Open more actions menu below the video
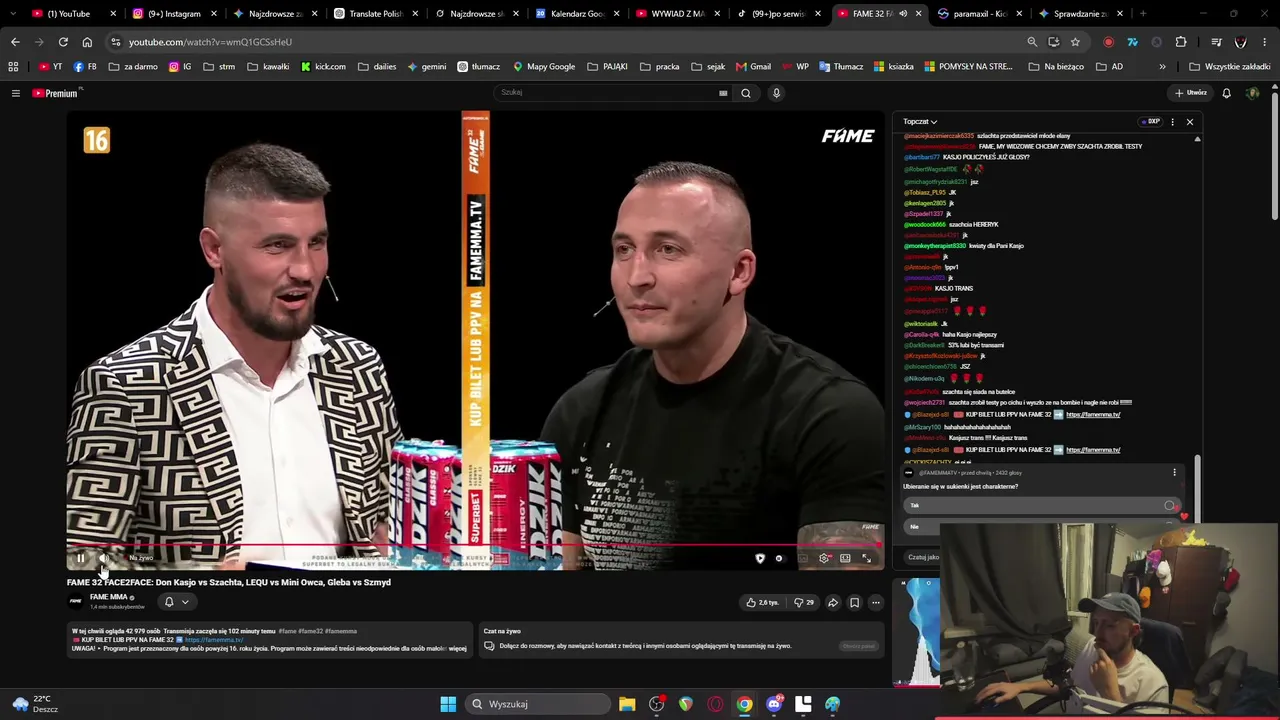This screenshot has width=1280, height=720. tap(876, 602)
